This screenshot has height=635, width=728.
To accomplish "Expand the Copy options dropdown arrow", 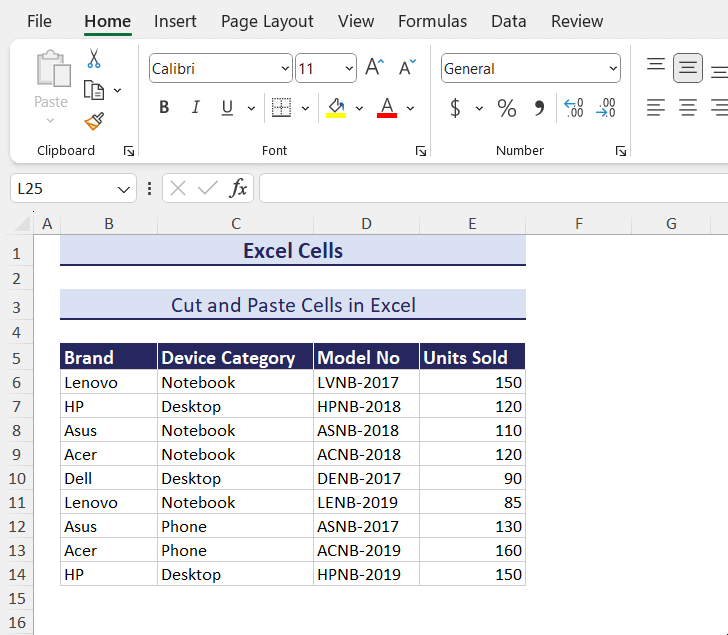I will click(x=117, y=91).
